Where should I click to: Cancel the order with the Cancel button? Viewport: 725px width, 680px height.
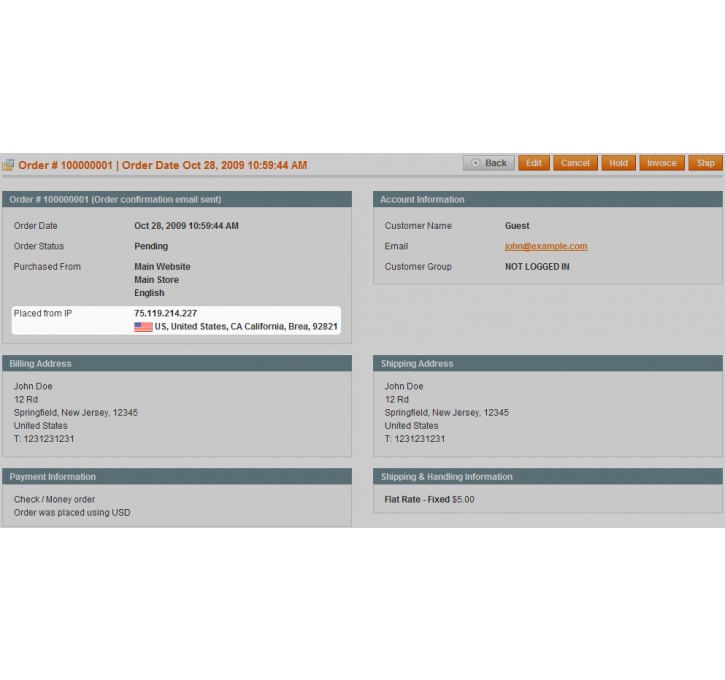575,163
